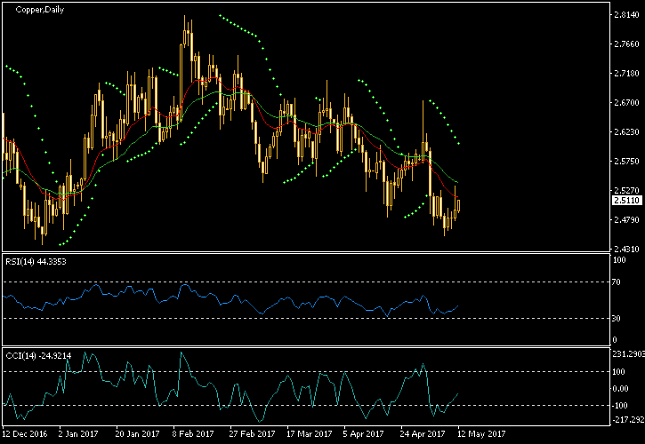This screenshot has height=444, width=645.
Task: Click the current price label 2.5110
Action: (627, 200)
